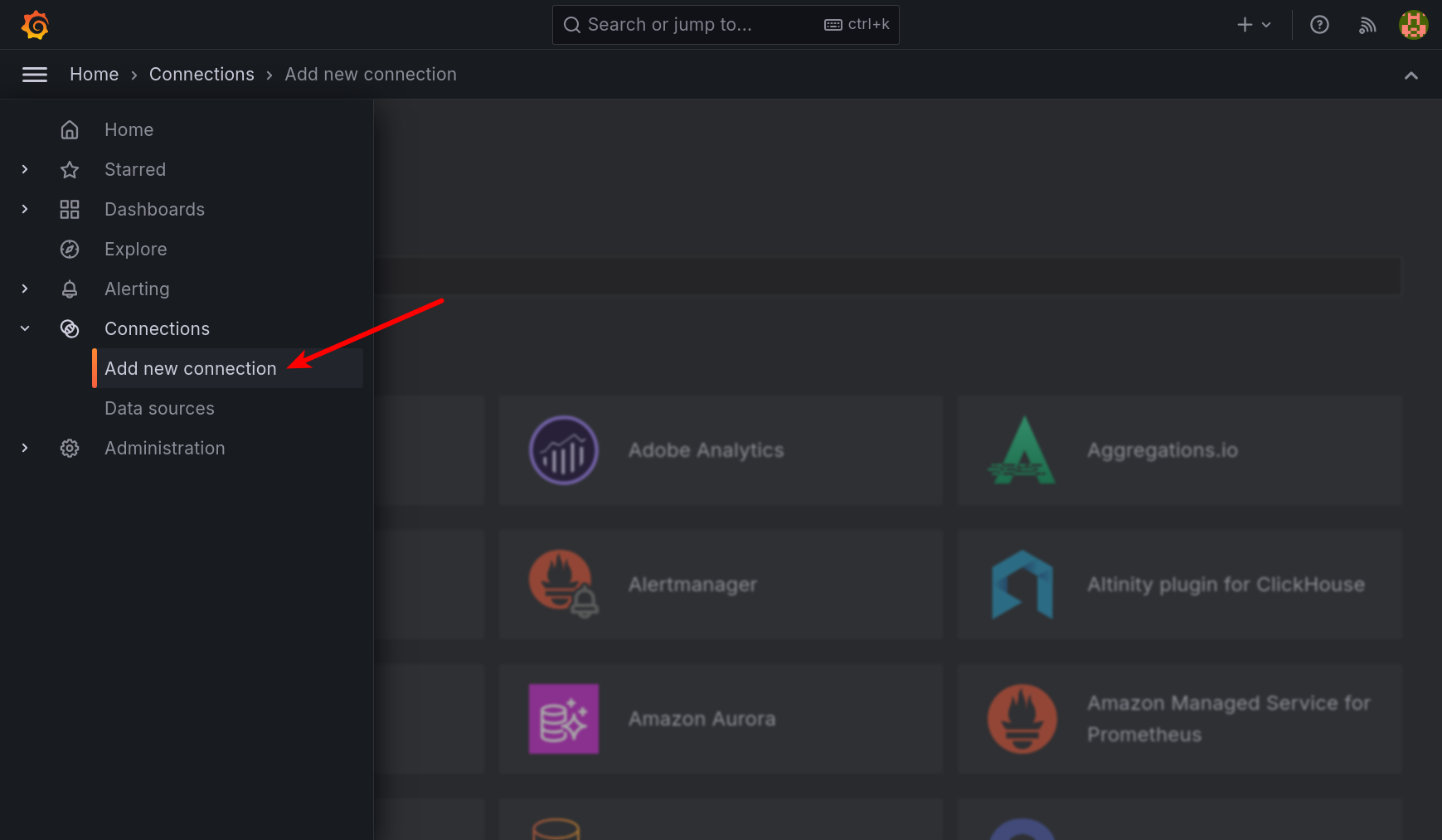Click the Connections link icon
Screen dimensions: 1442x840
coord(70,329)
